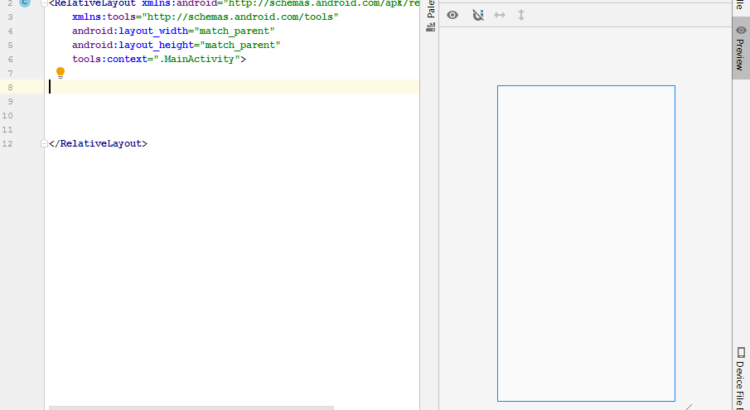Click the tools:context ".MainActivity" value
This screenshot has width=750, height=410.
coord(205,59)
